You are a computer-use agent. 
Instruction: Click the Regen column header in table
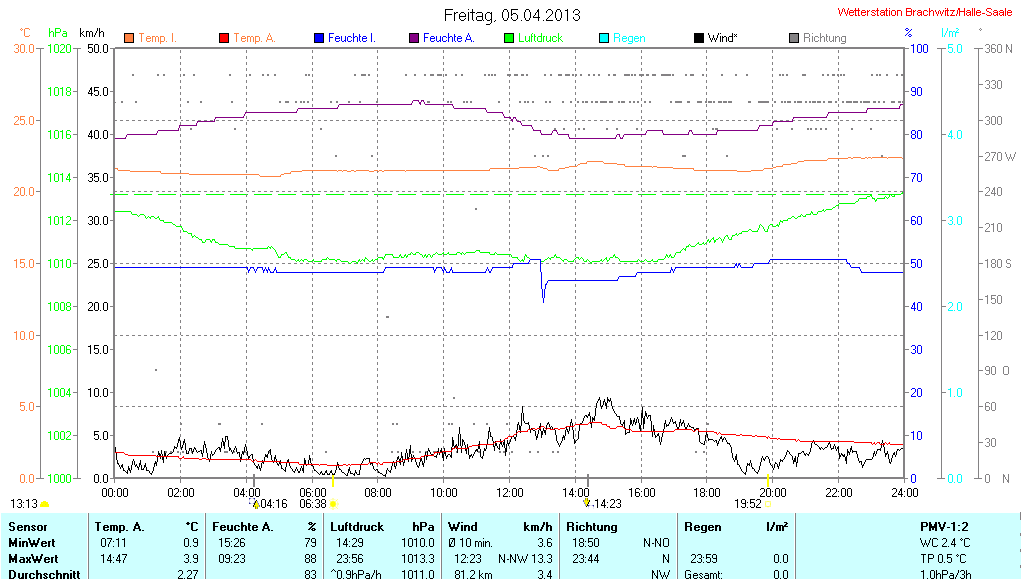click(x=701, y=526)
